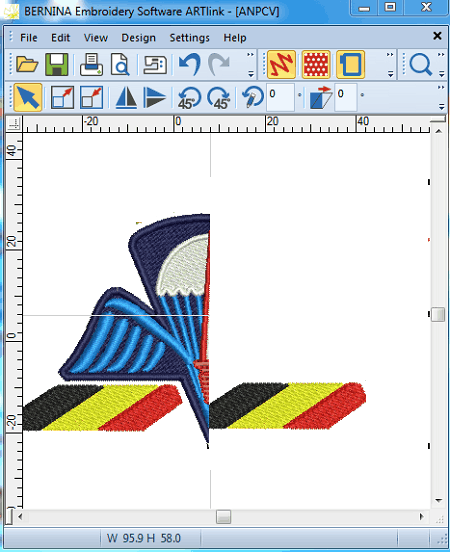Print the design using the printer icon
450x552 pixels.
point(91,64)
